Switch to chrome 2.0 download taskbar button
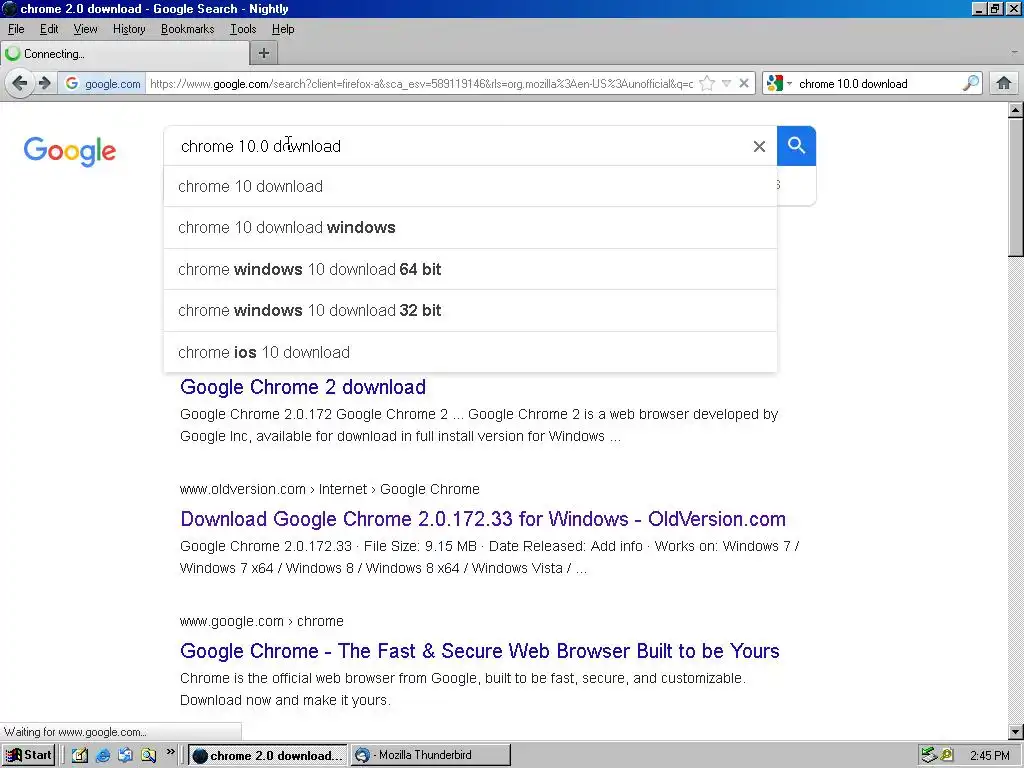 pos(268,756)
